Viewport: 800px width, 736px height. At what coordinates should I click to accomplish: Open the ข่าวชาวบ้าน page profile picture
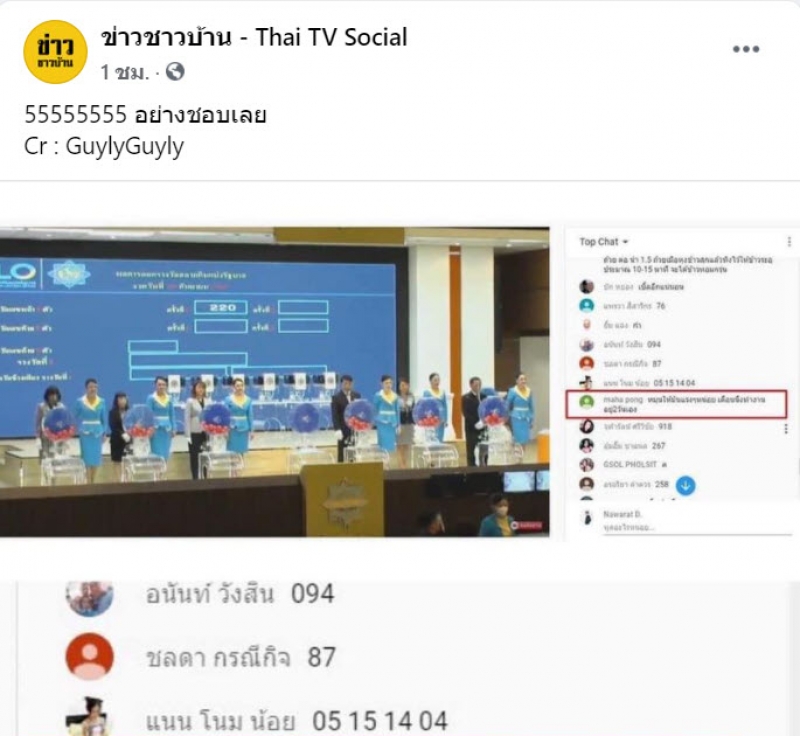56,52
